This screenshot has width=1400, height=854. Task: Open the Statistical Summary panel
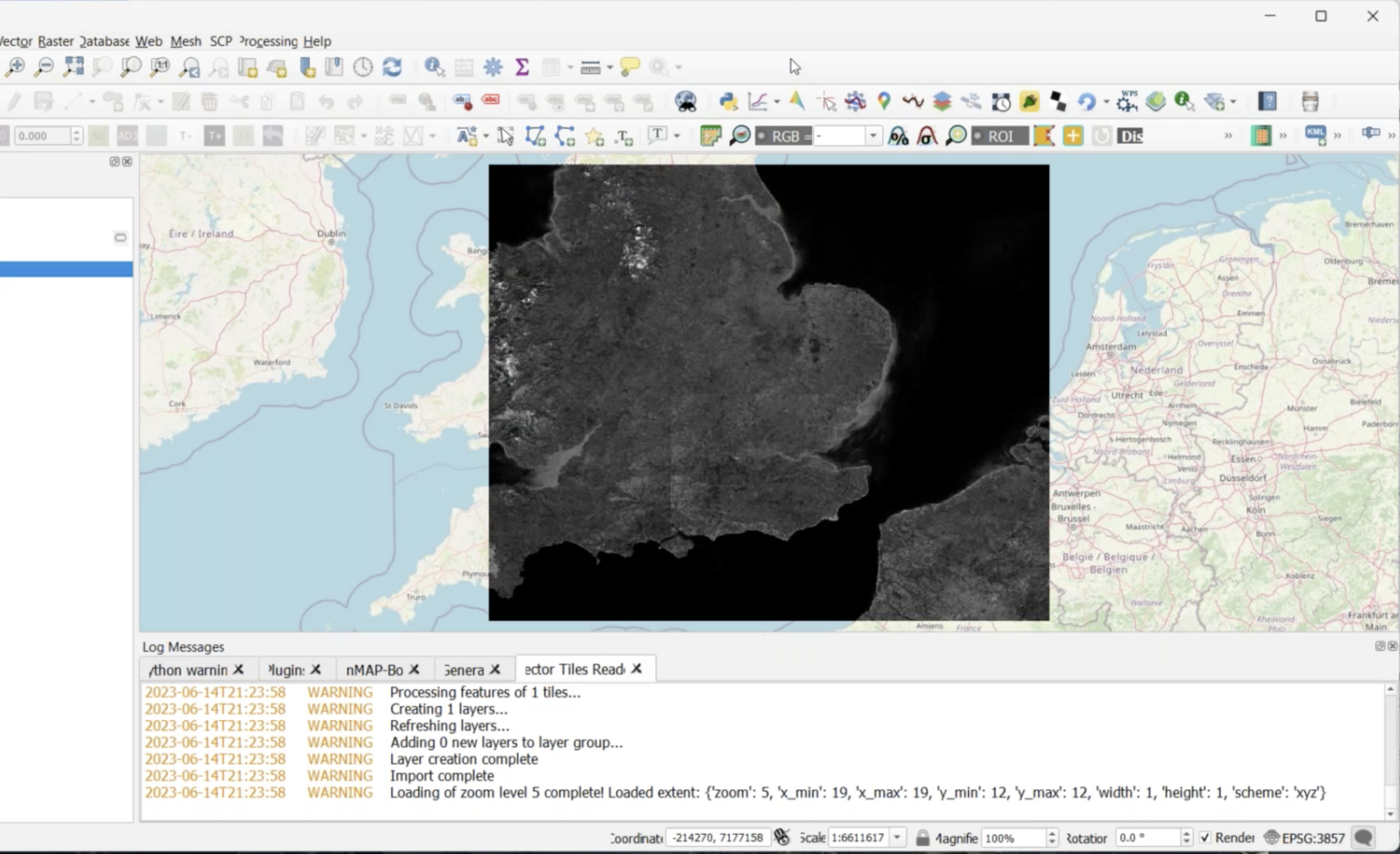[522, 67]
